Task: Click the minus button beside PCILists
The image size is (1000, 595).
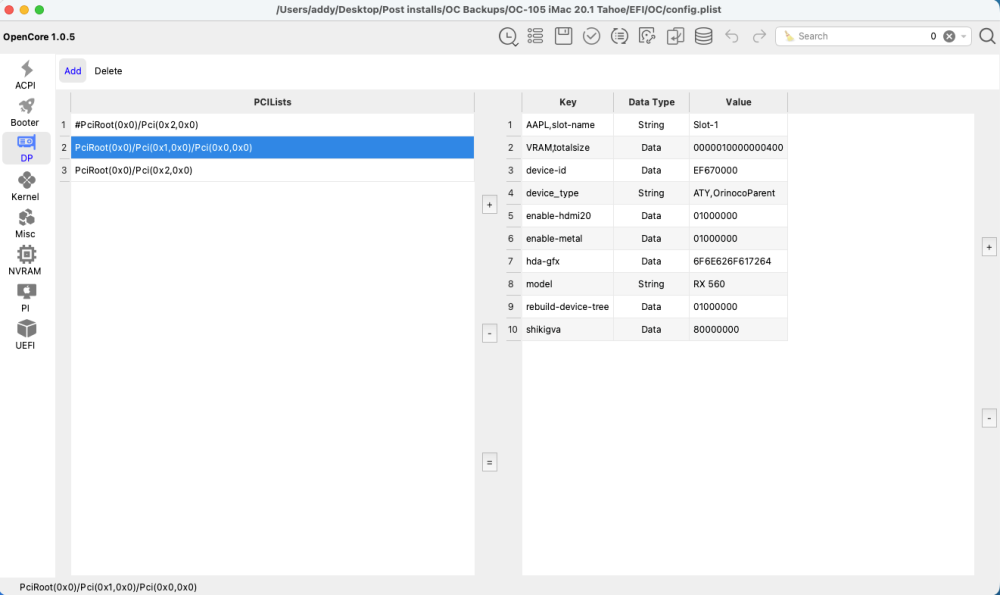Action: (x=489, y=333)
